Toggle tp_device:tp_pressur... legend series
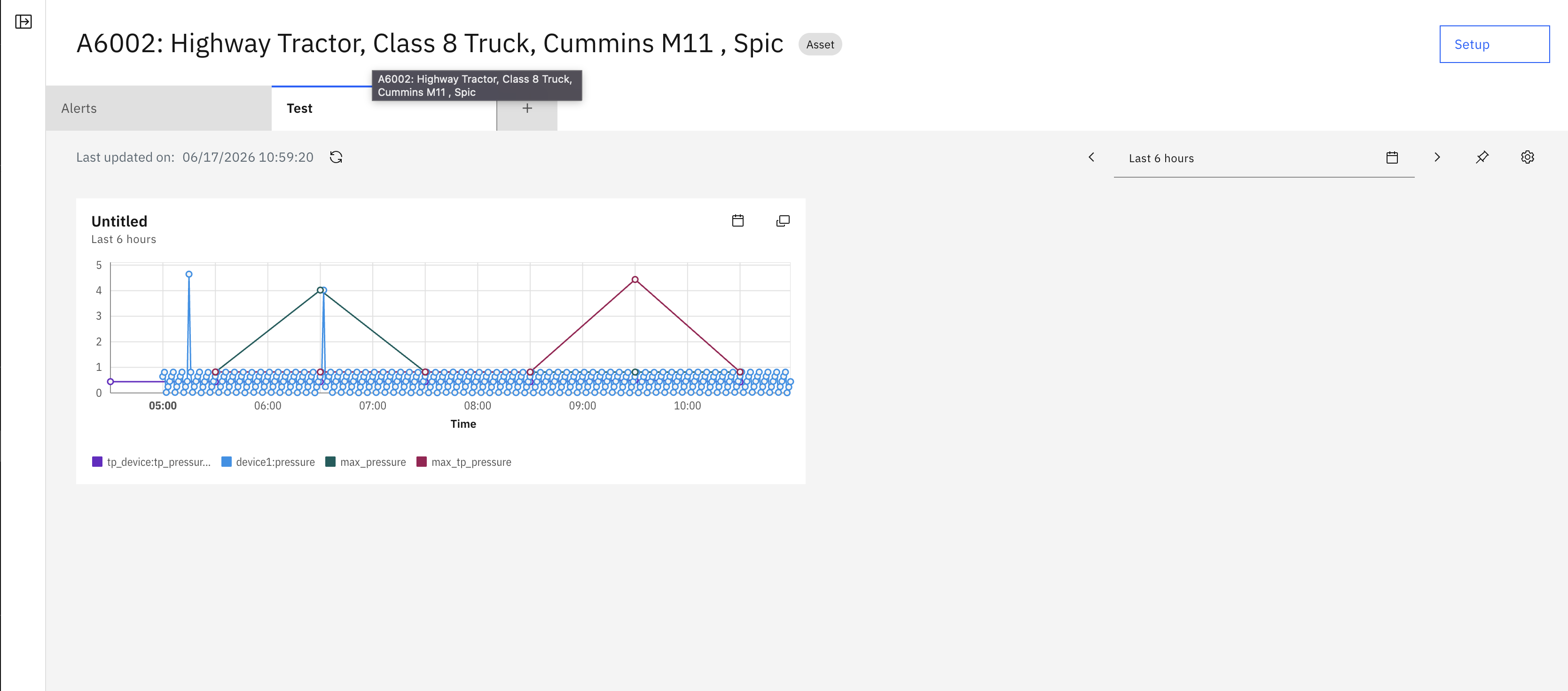 [151, 462]
